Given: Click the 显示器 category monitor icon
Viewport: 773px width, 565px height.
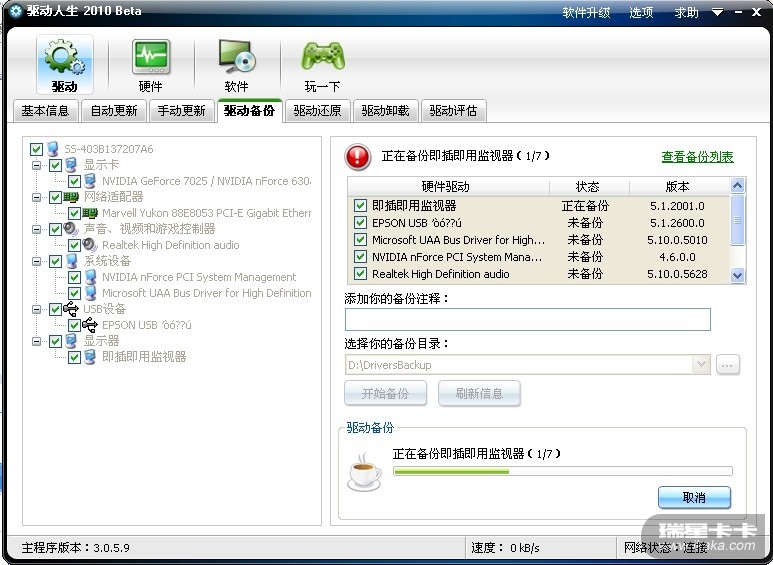Looking at the screenshot, I should [71, 341].
